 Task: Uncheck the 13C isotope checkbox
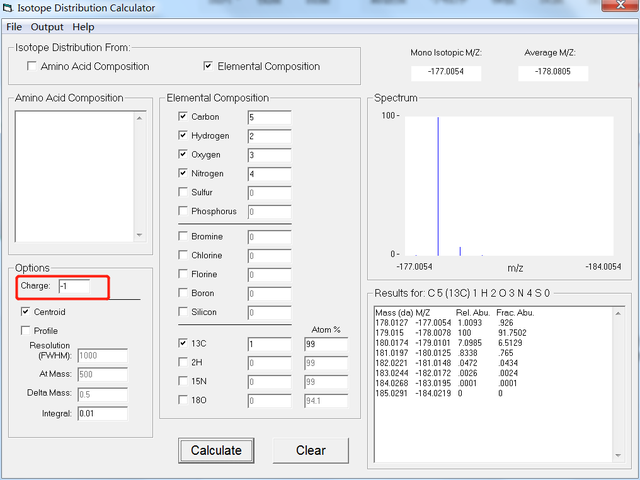pos(182,344)
